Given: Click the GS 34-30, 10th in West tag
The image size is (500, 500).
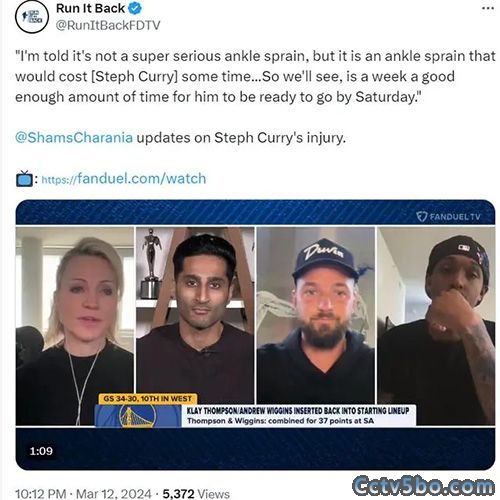Looking at the screenshot, I should tap(147, 399).
